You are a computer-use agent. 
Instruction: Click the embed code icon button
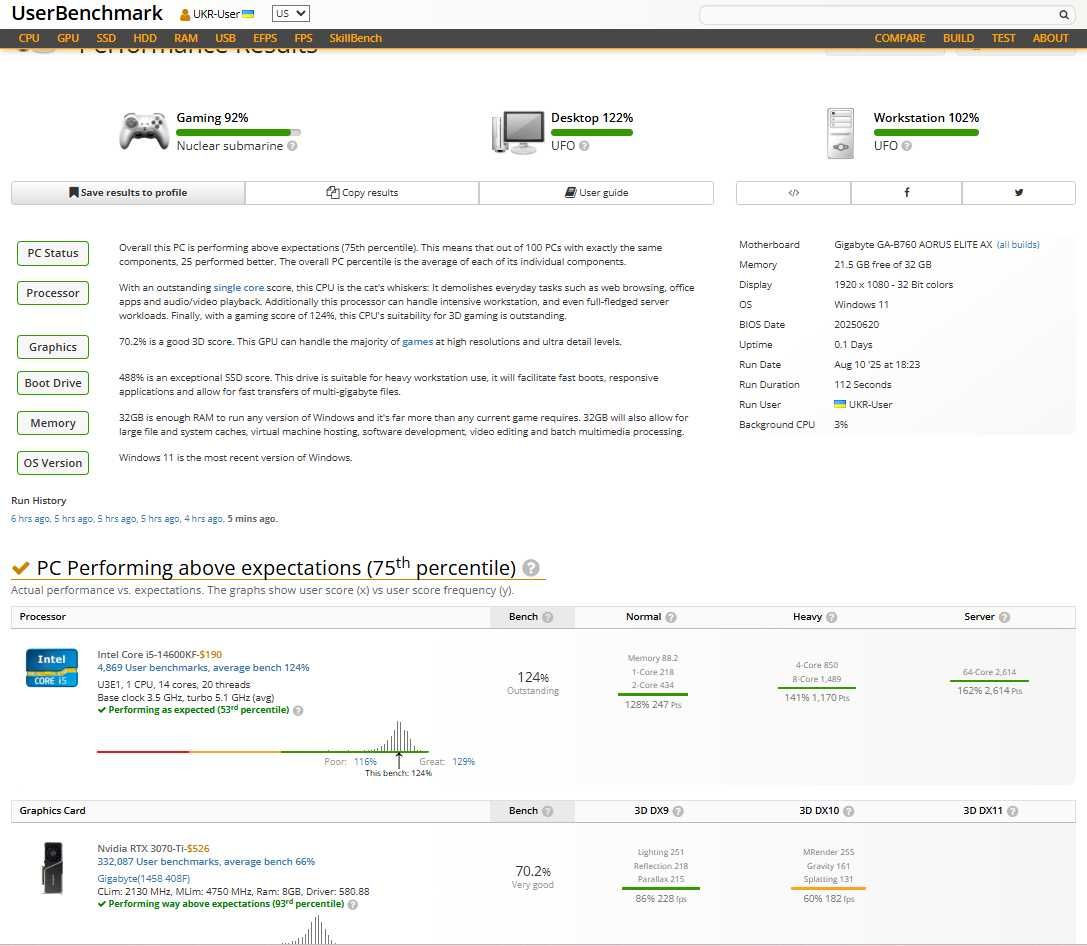tap(794, 193)
